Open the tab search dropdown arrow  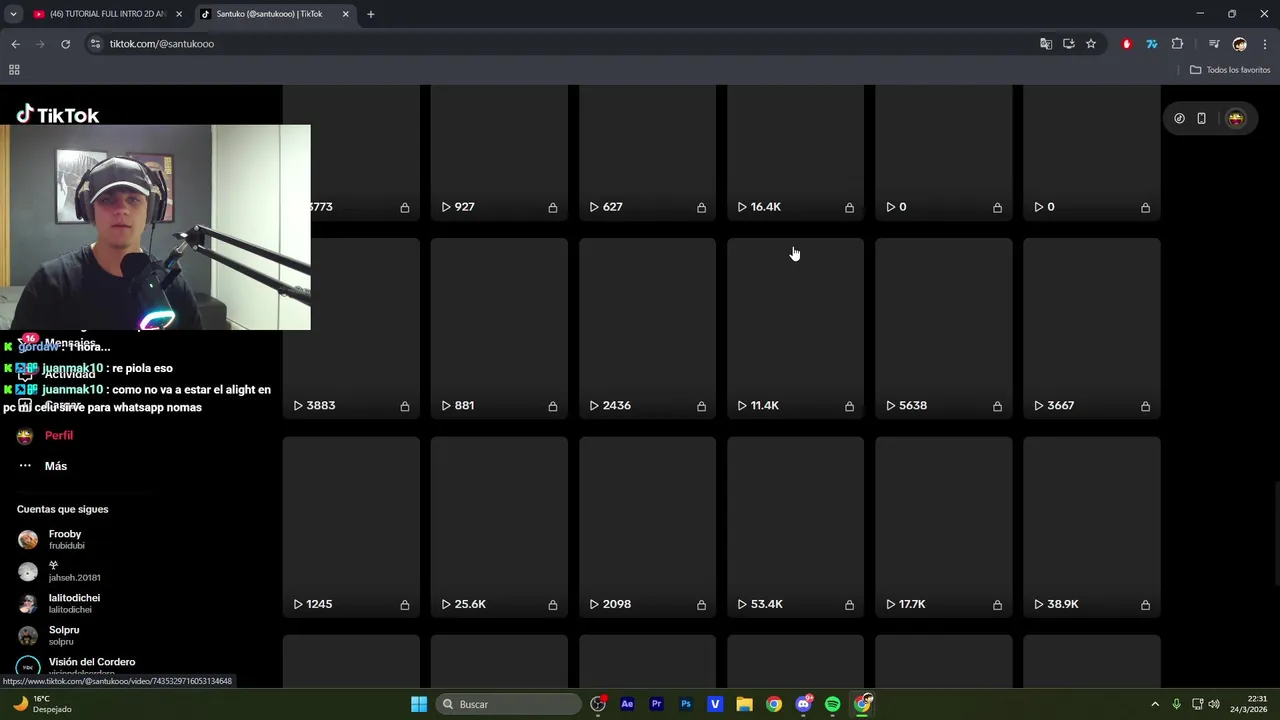click(13, 14)
